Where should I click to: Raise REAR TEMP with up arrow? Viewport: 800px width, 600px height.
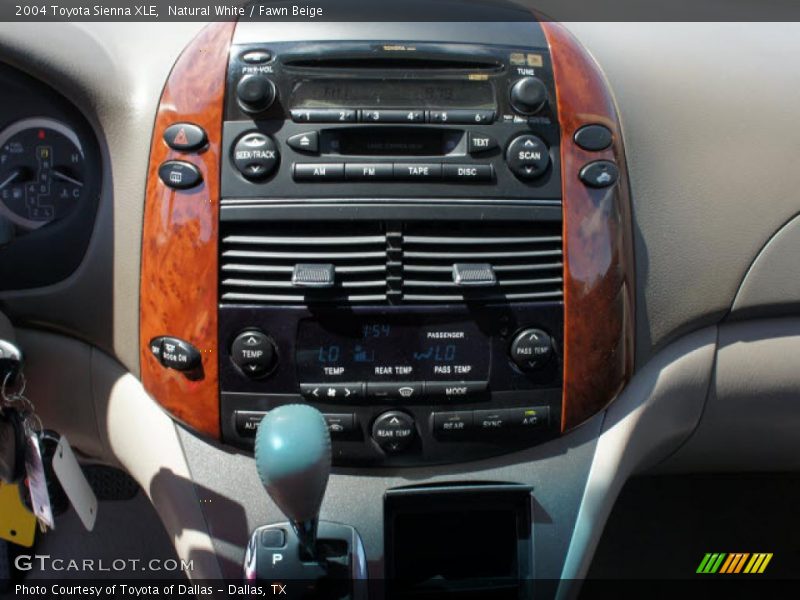click(x=393, y=421)
